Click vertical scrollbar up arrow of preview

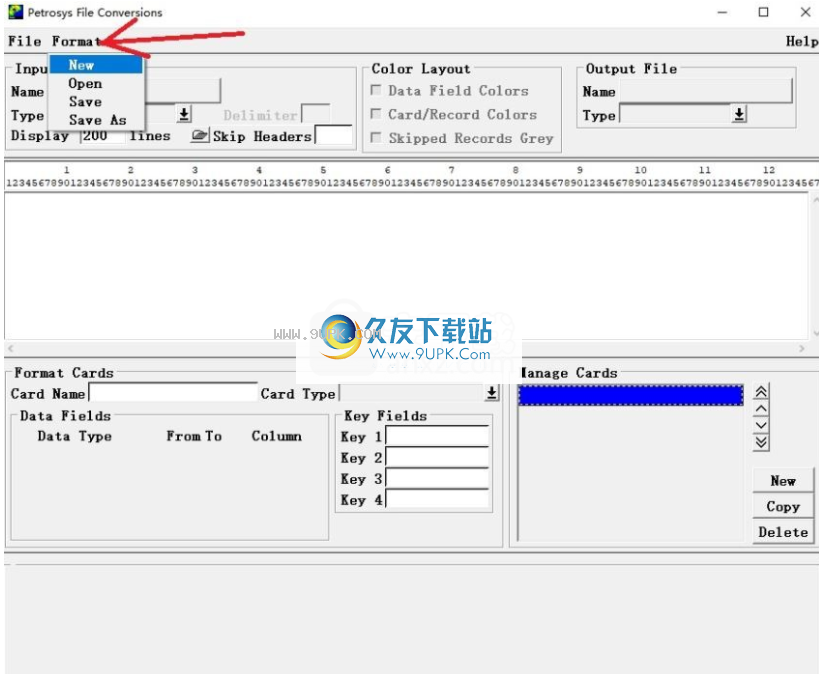(x=815, y=199)
